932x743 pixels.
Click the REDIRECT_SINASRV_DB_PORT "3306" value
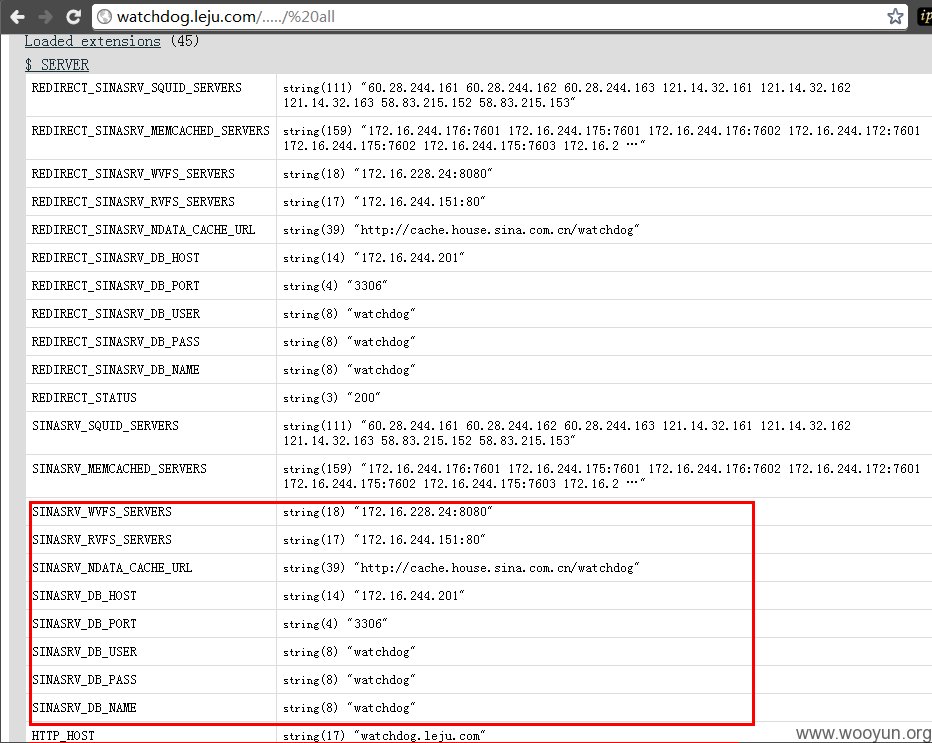[x=335, y=286]
